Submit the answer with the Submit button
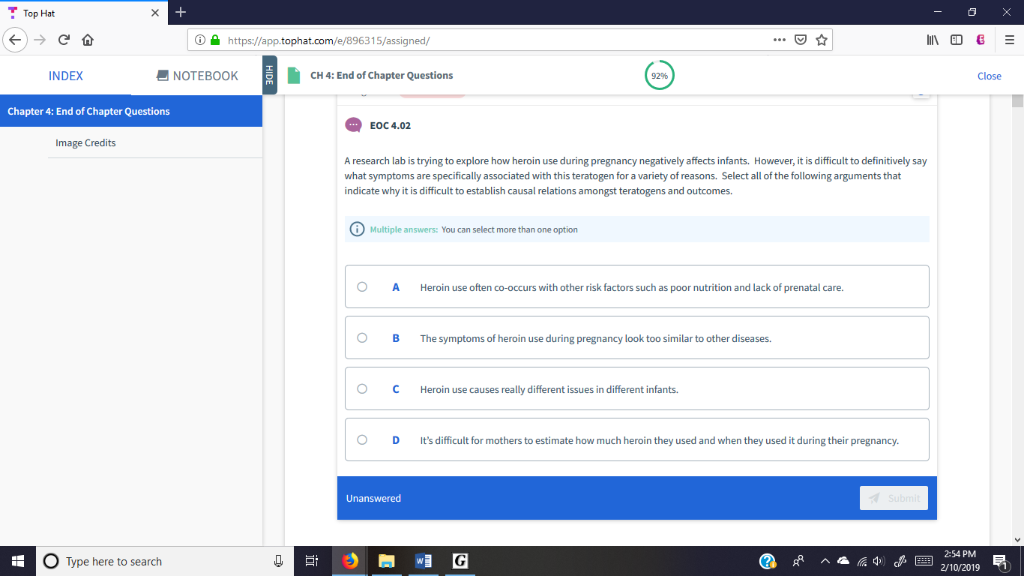 [893, 498]
